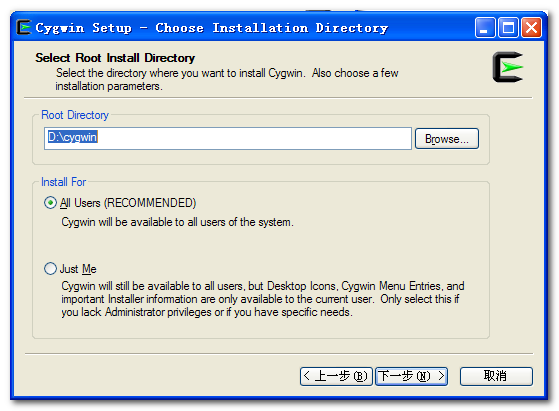The width and height of the screenshot is (559, 411).
Task: Click the 'Select Root Install Directory' heading
Action: (x=115, y=58)
